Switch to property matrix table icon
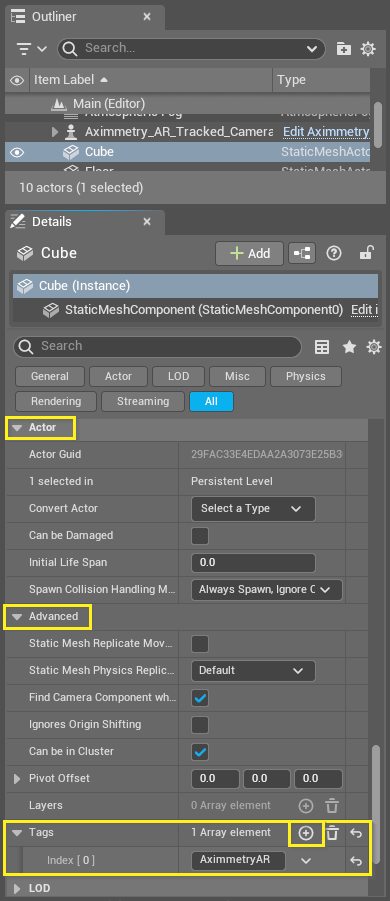390x901 pixels. coord(322,346)
